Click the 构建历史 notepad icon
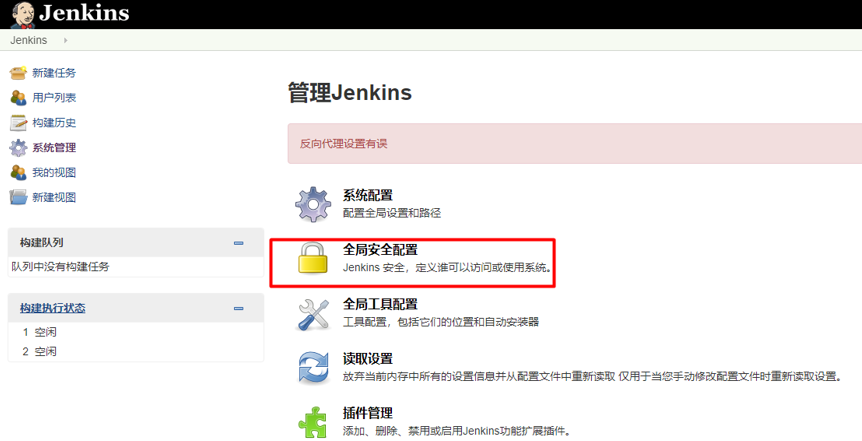 (x=18, y=123)
